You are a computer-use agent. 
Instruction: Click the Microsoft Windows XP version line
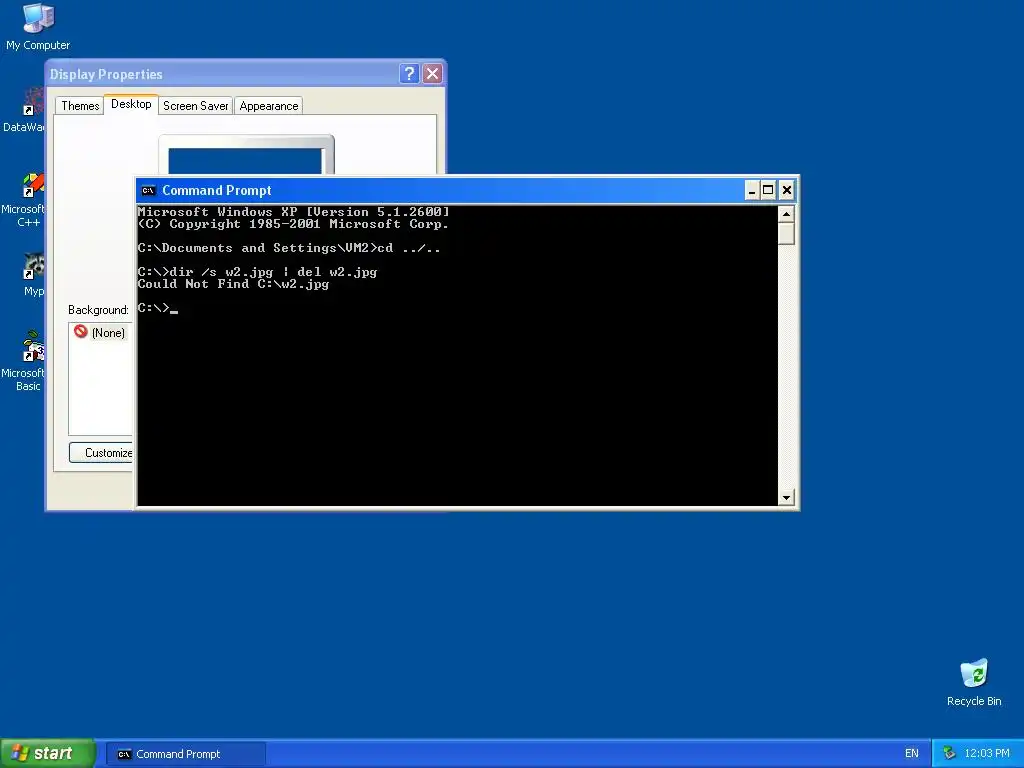point(293,212)
